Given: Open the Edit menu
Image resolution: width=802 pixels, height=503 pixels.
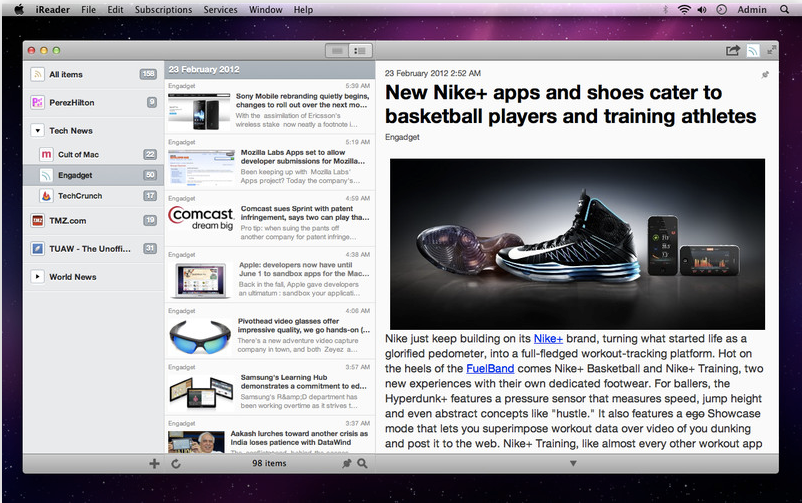Looking at the screenshot, I should coord(115,10).
